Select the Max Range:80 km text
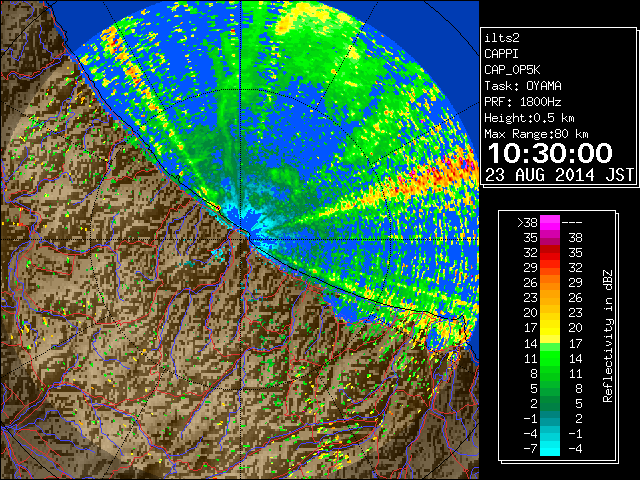 coord(536,134)
